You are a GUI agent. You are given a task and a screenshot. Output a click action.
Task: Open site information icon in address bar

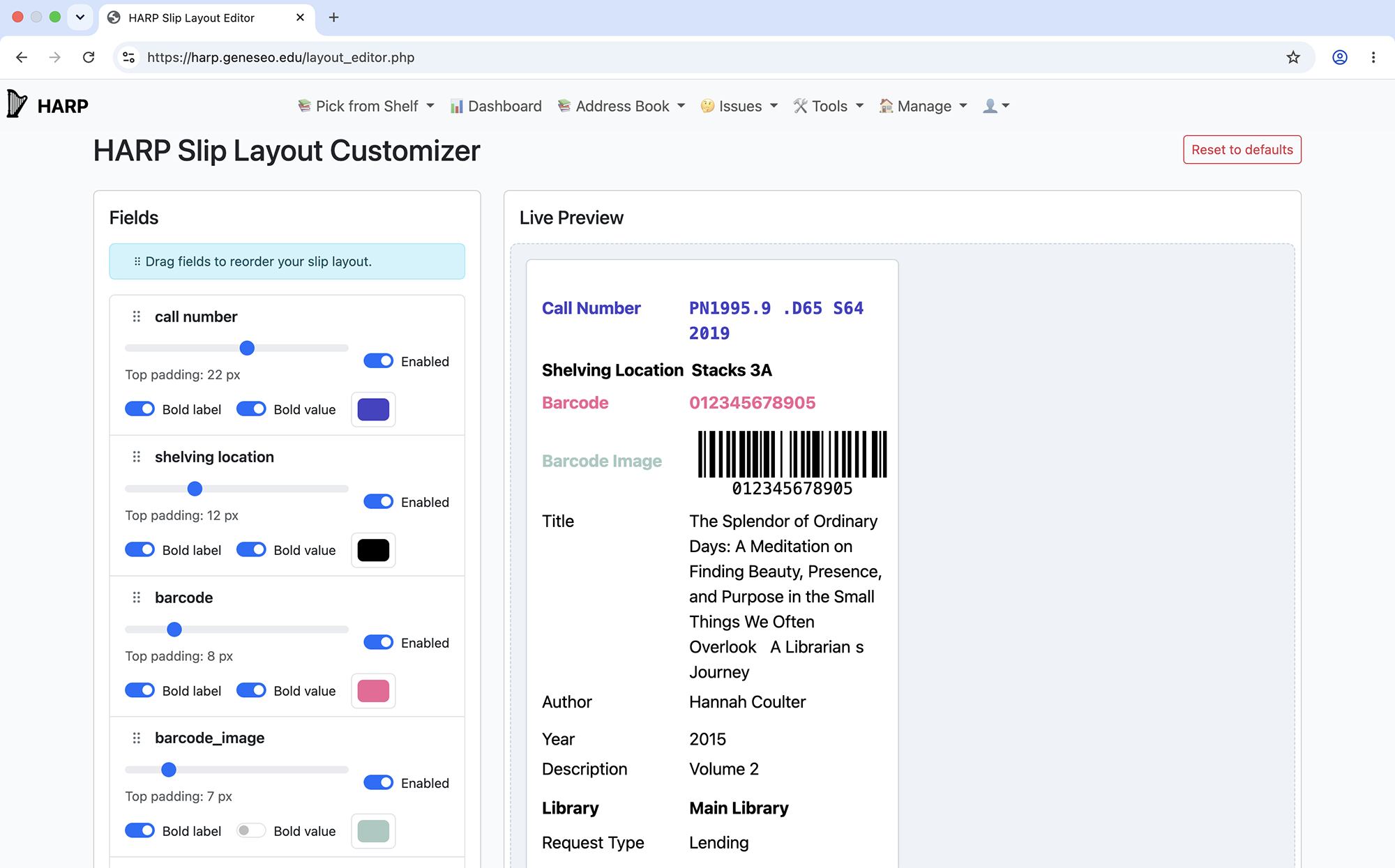[128, 57]
